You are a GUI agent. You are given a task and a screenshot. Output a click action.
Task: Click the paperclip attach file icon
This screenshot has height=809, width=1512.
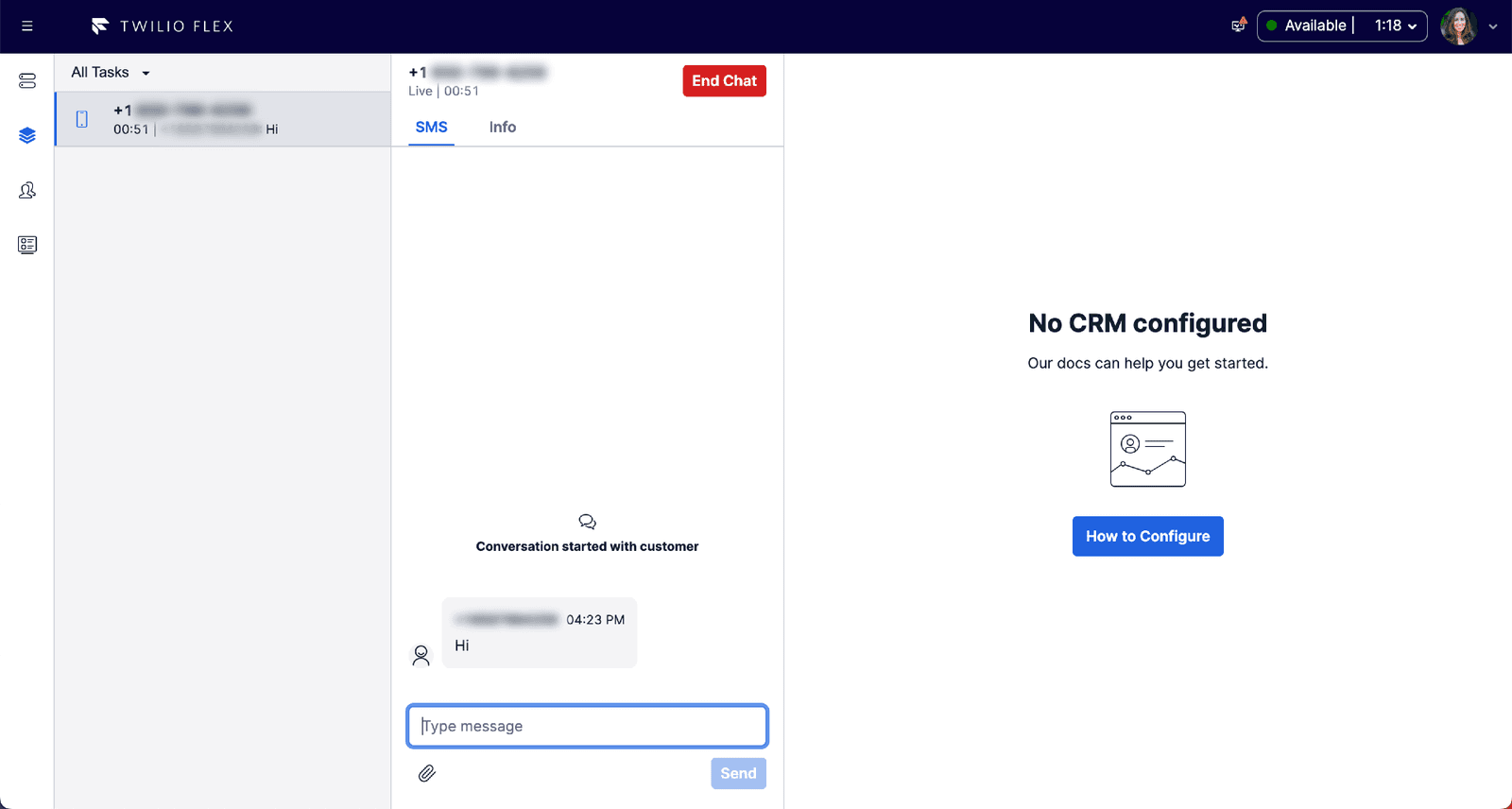[427, 774]
